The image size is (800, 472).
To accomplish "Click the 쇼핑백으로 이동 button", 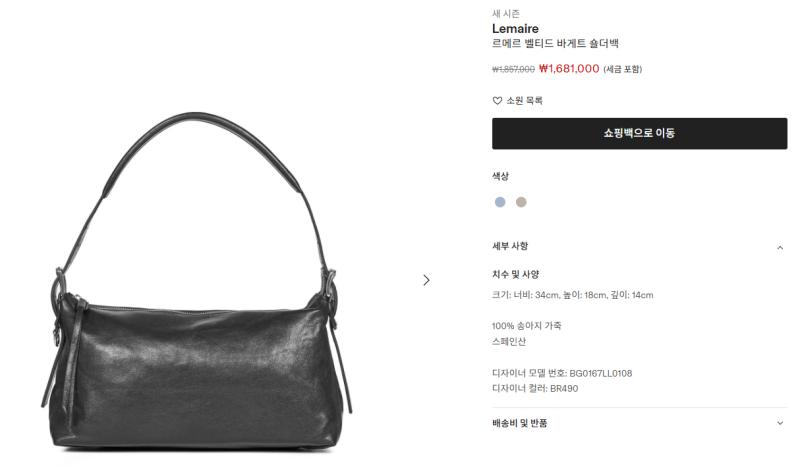I will (x=639, y=134).
